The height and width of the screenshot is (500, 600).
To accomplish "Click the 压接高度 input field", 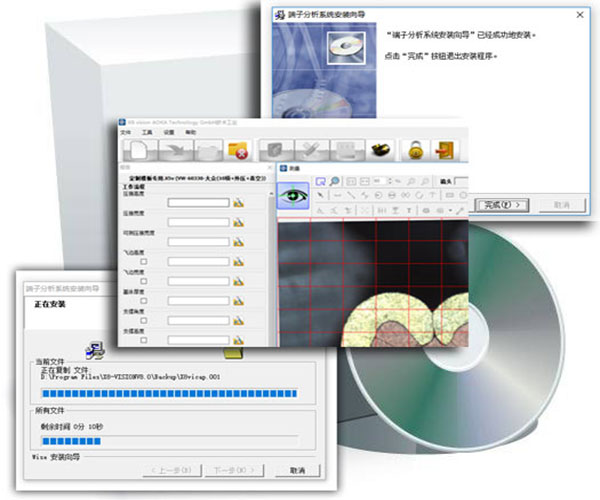I will click(198, 203).
